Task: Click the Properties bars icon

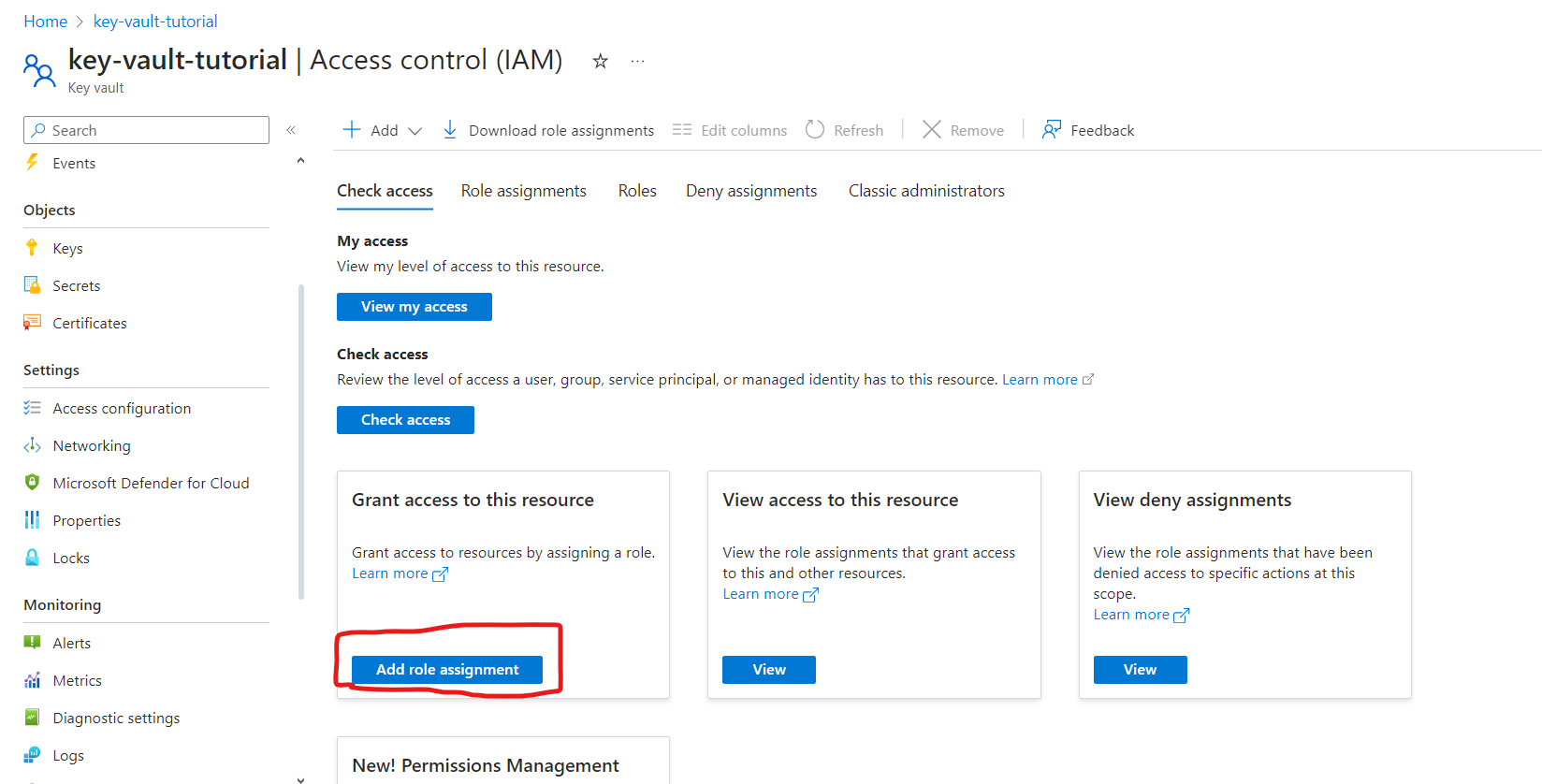Action: click(32, 519)
